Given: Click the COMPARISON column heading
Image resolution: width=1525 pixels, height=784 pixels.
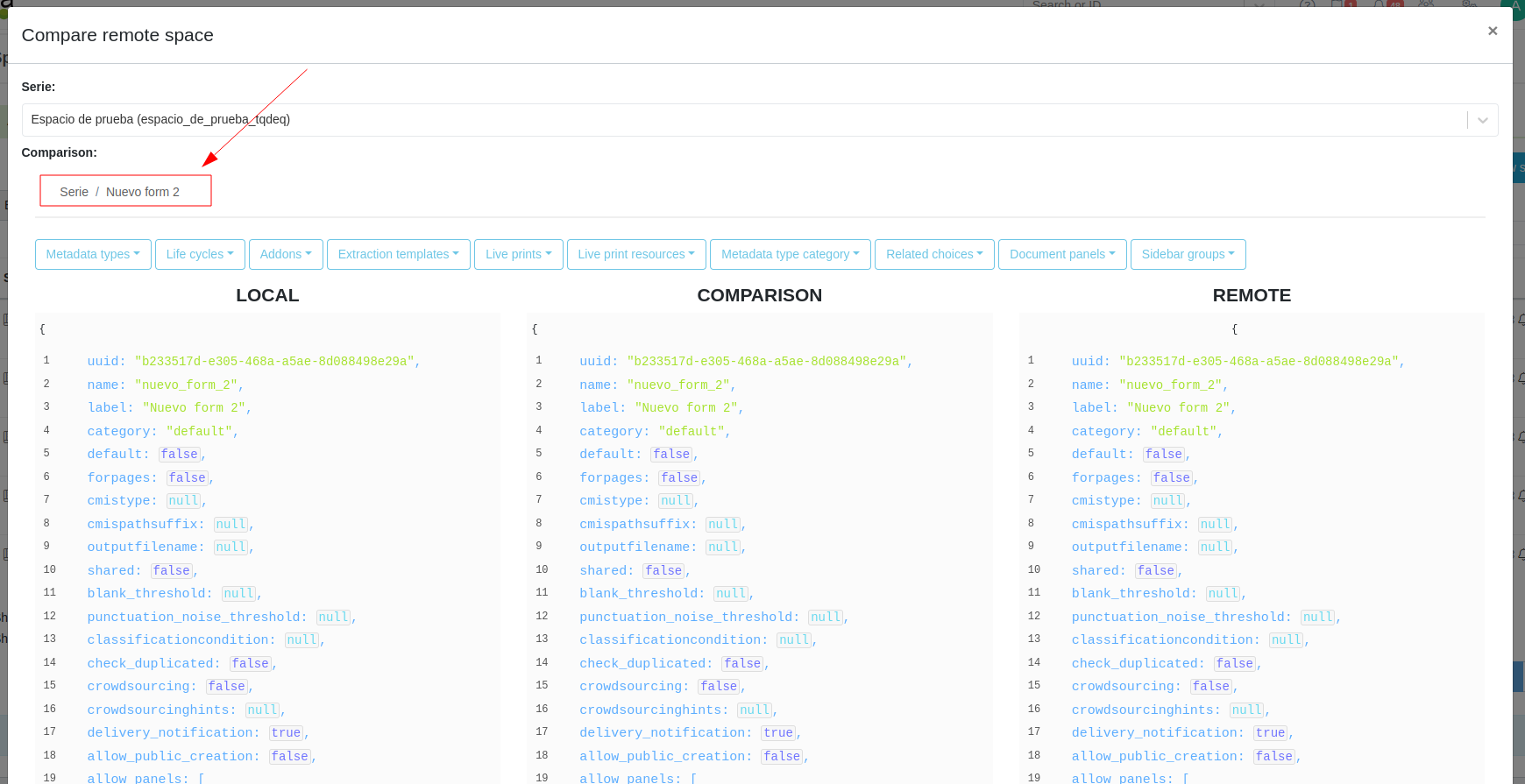Looking at the screenshot, I should (759, 296).
